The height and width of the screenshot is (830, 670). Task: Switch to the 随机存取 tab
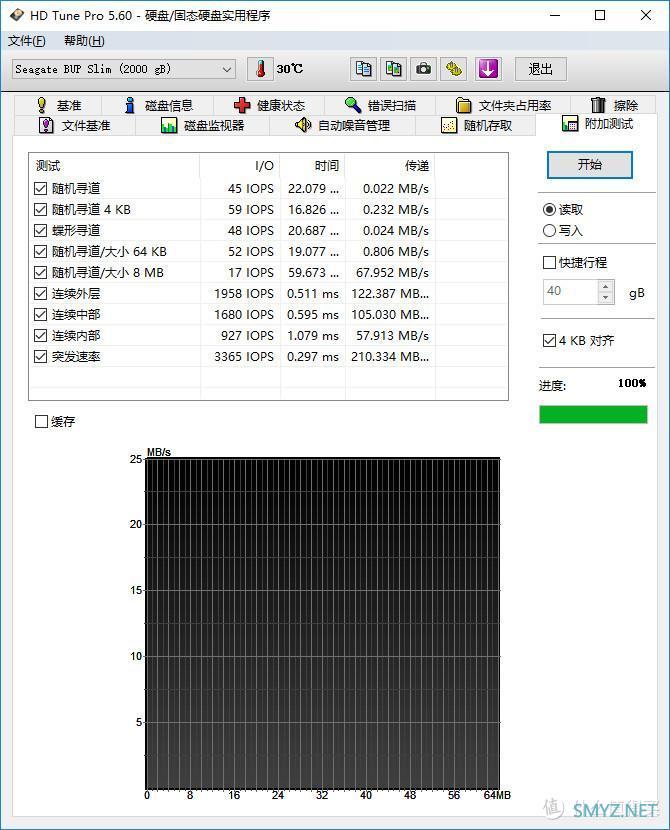click(476, 125)
